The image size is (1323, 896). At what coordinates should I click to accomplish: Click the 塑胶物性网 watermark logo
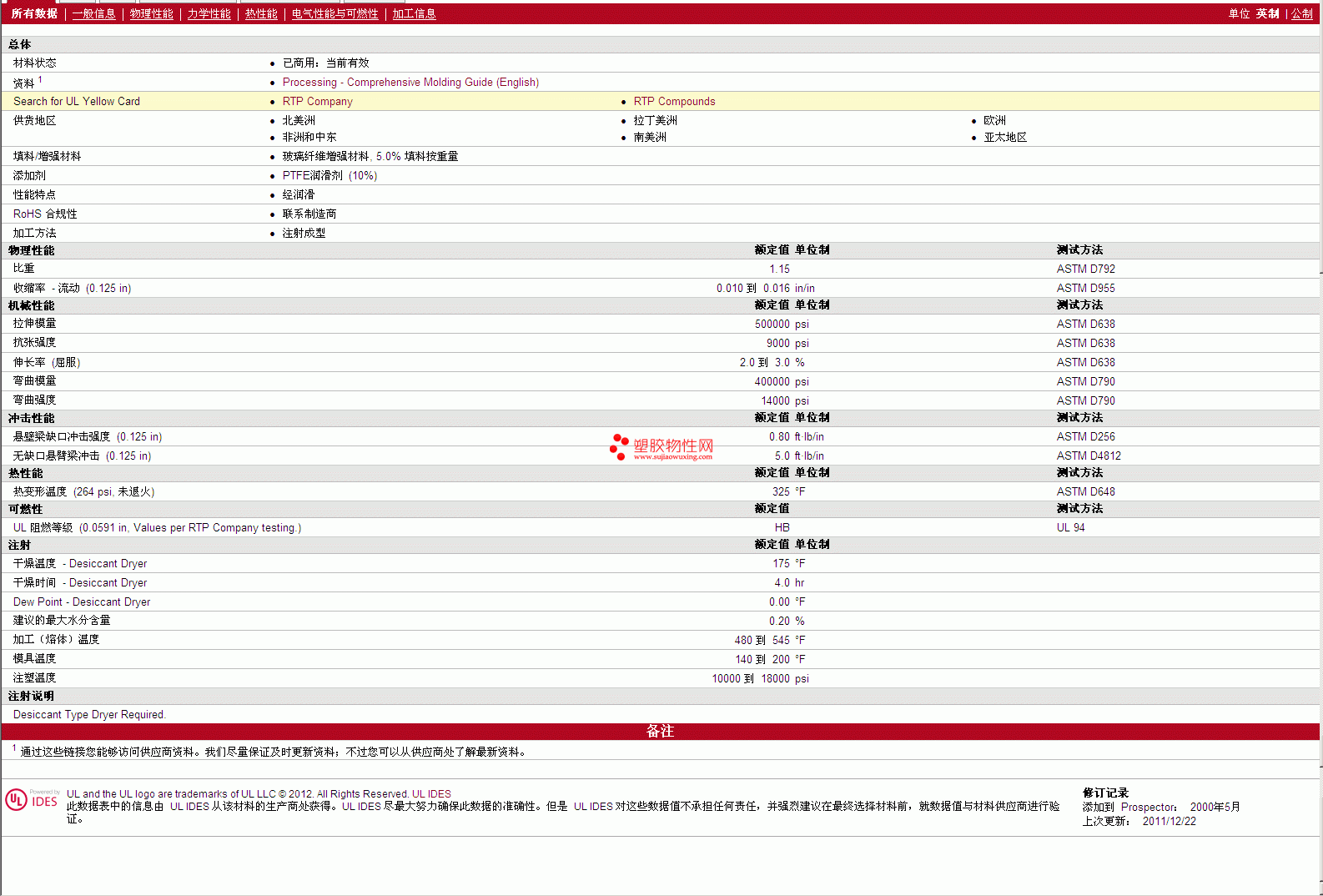point(661,448)
